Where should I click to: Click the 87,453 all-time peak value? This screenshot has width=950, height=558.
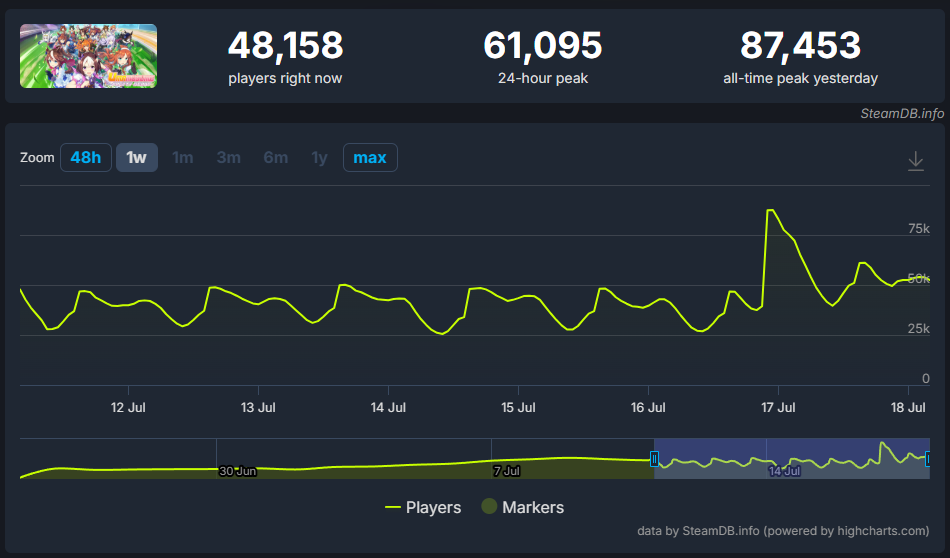[x=800, y=45]
